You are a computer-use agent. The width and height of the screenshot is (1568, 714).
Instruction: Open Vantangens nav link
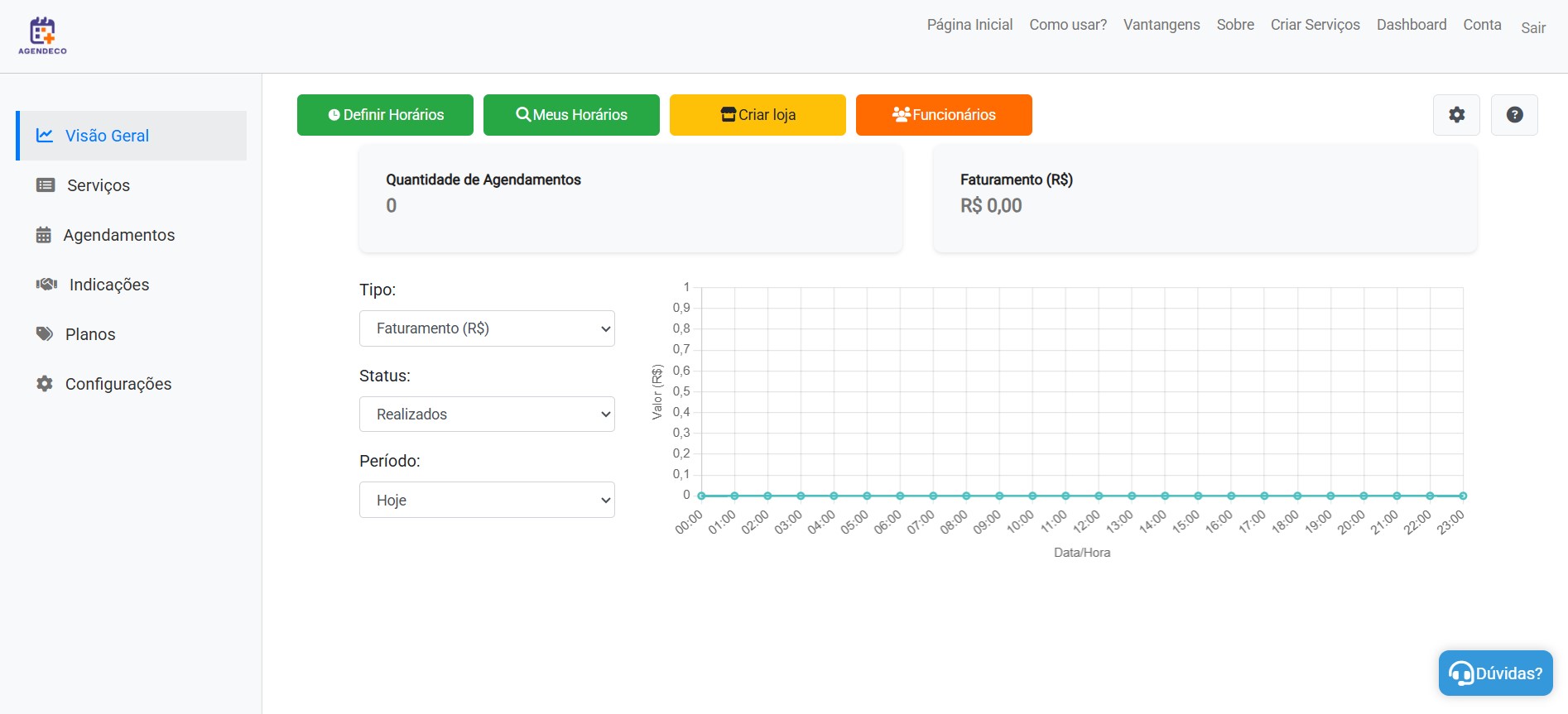click(1162, 25)
